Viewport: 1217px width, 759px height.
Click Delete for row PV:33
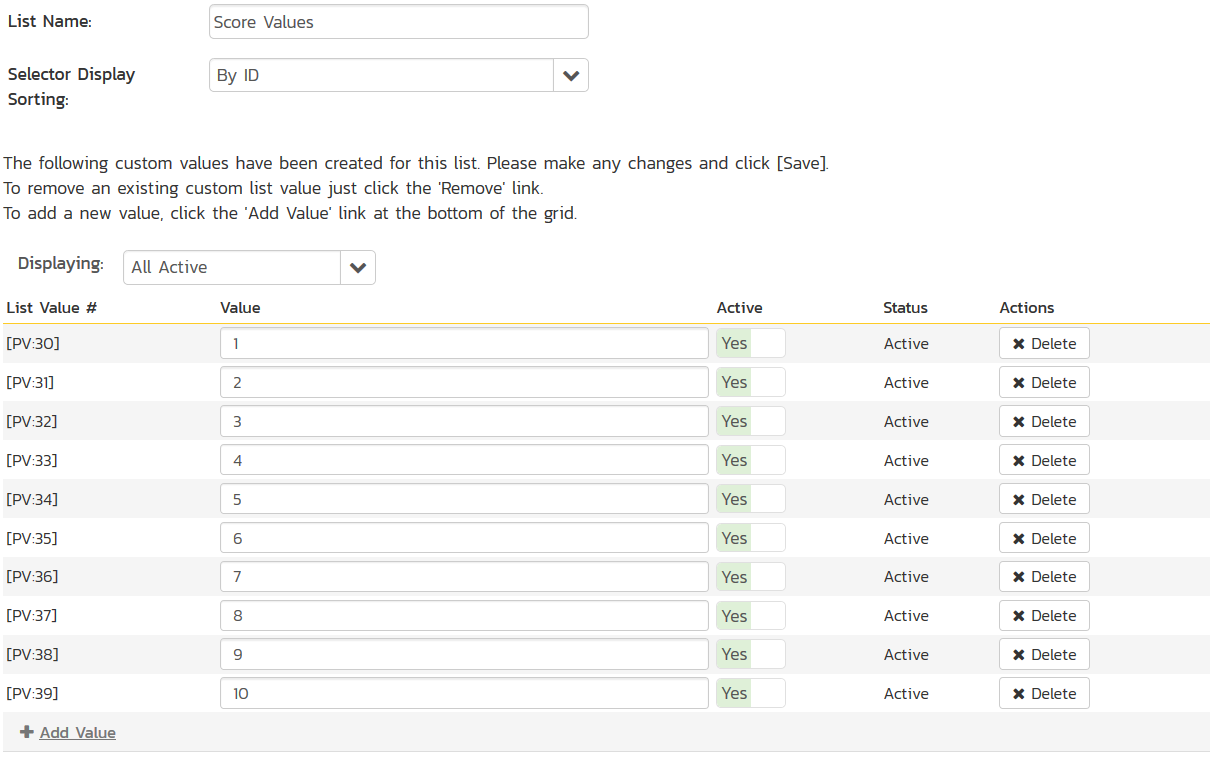[1044, 460]
